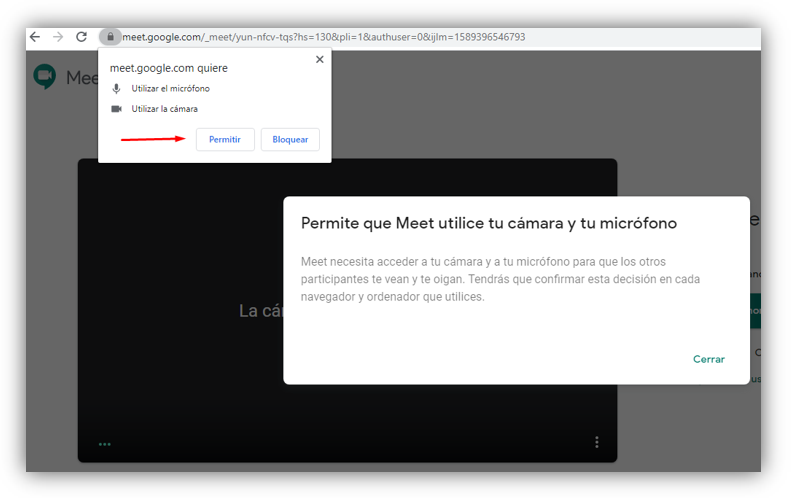This screenshot has width=794, height=498.
Task: Click the camera icon in permission popup
Action: pos(116,109)
